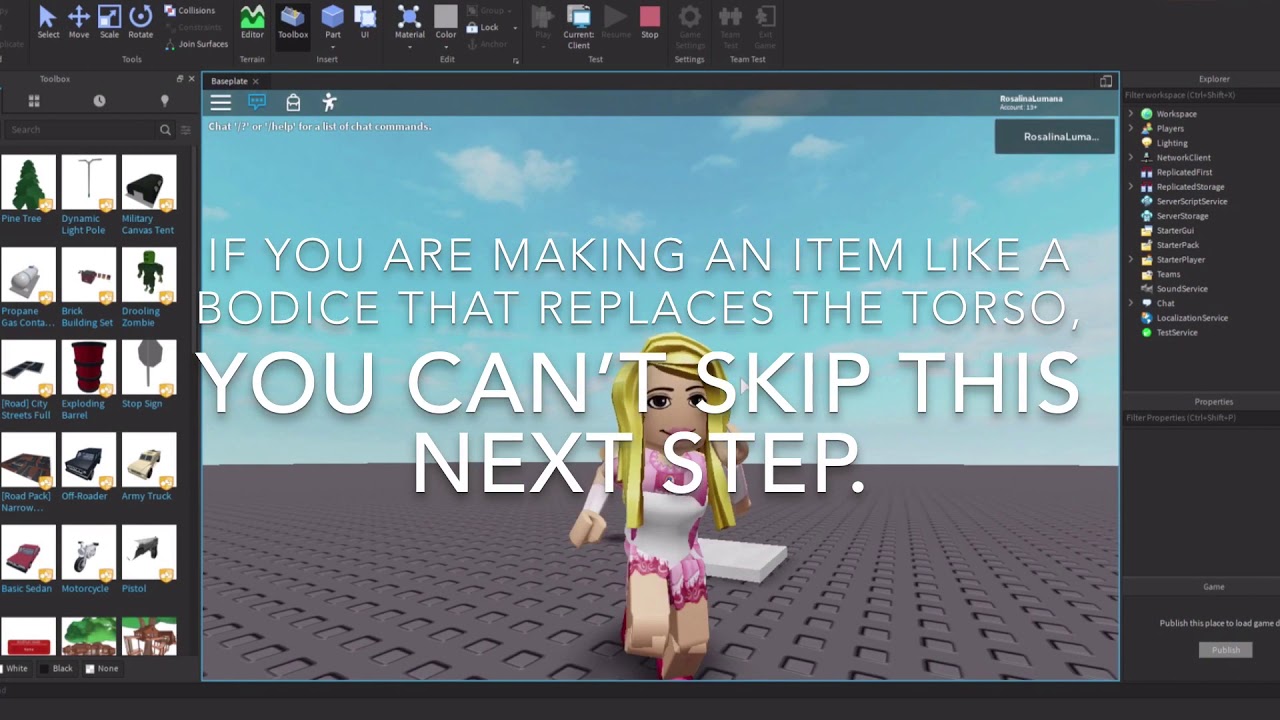Click the Filter workspace field
This screenshot has width=1280, height=720.
coord(1200,95)
